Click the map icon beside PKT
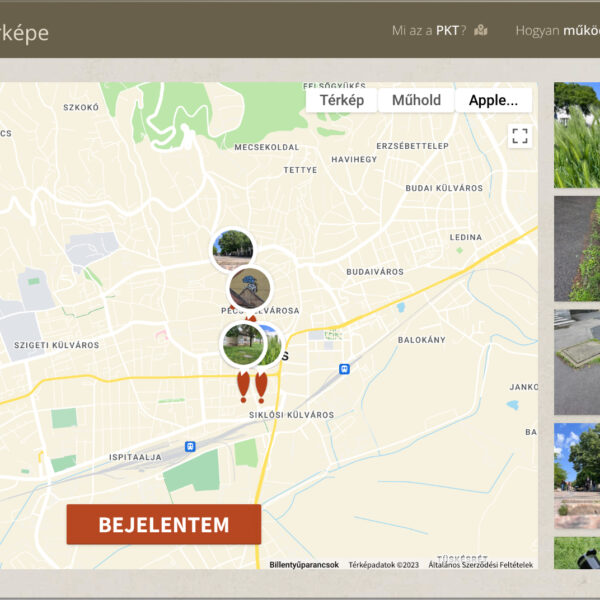The width and height of the screenshot is (600, 600). (481, 30)
